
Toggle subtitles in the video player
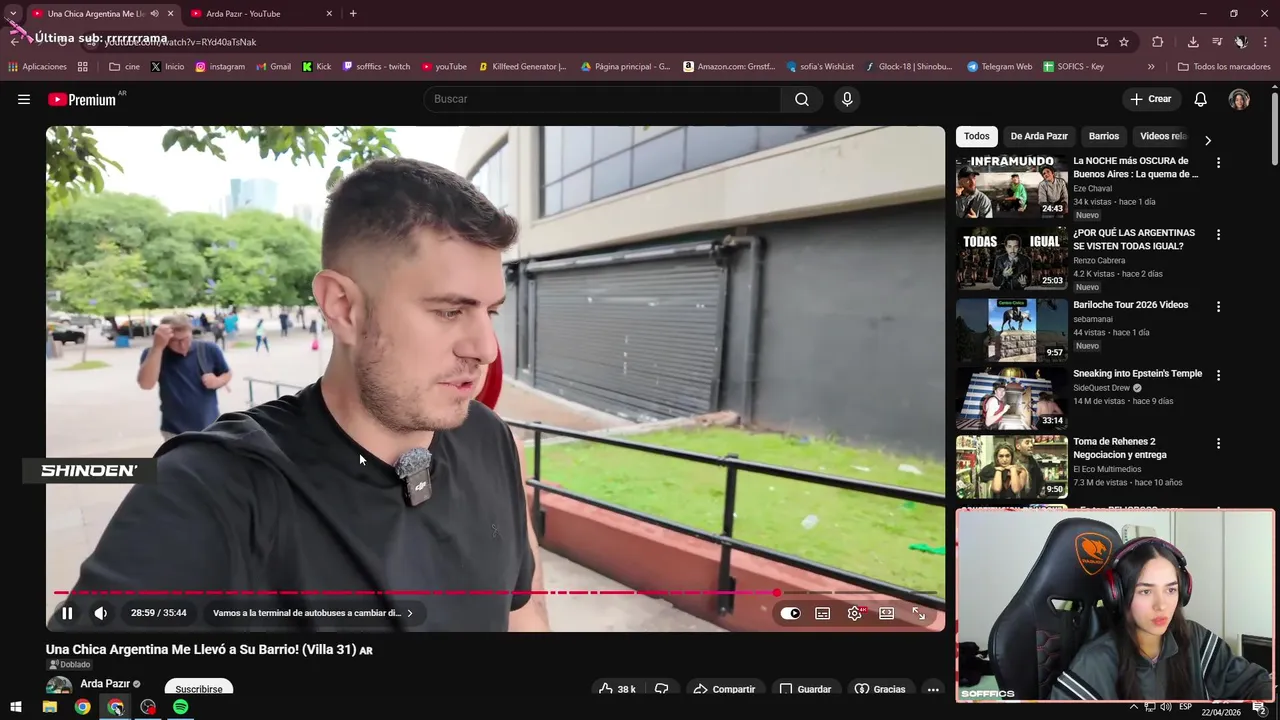pos(823,613)
